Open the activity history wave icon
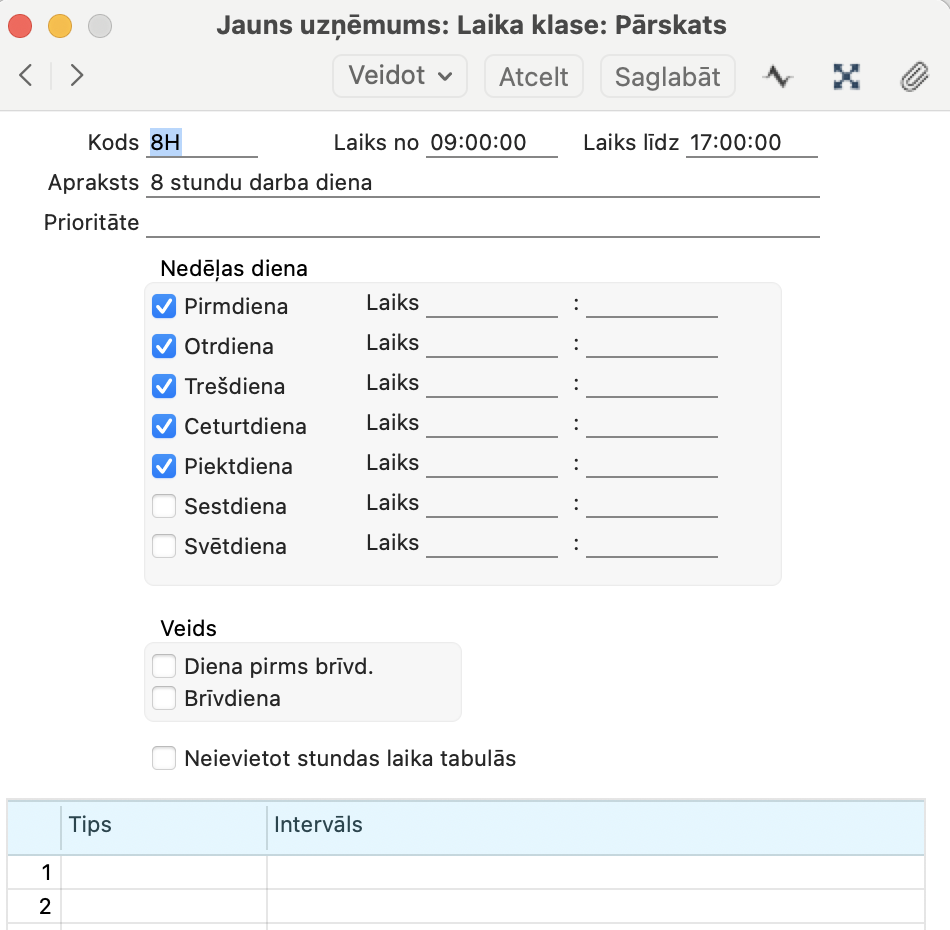 778,77
